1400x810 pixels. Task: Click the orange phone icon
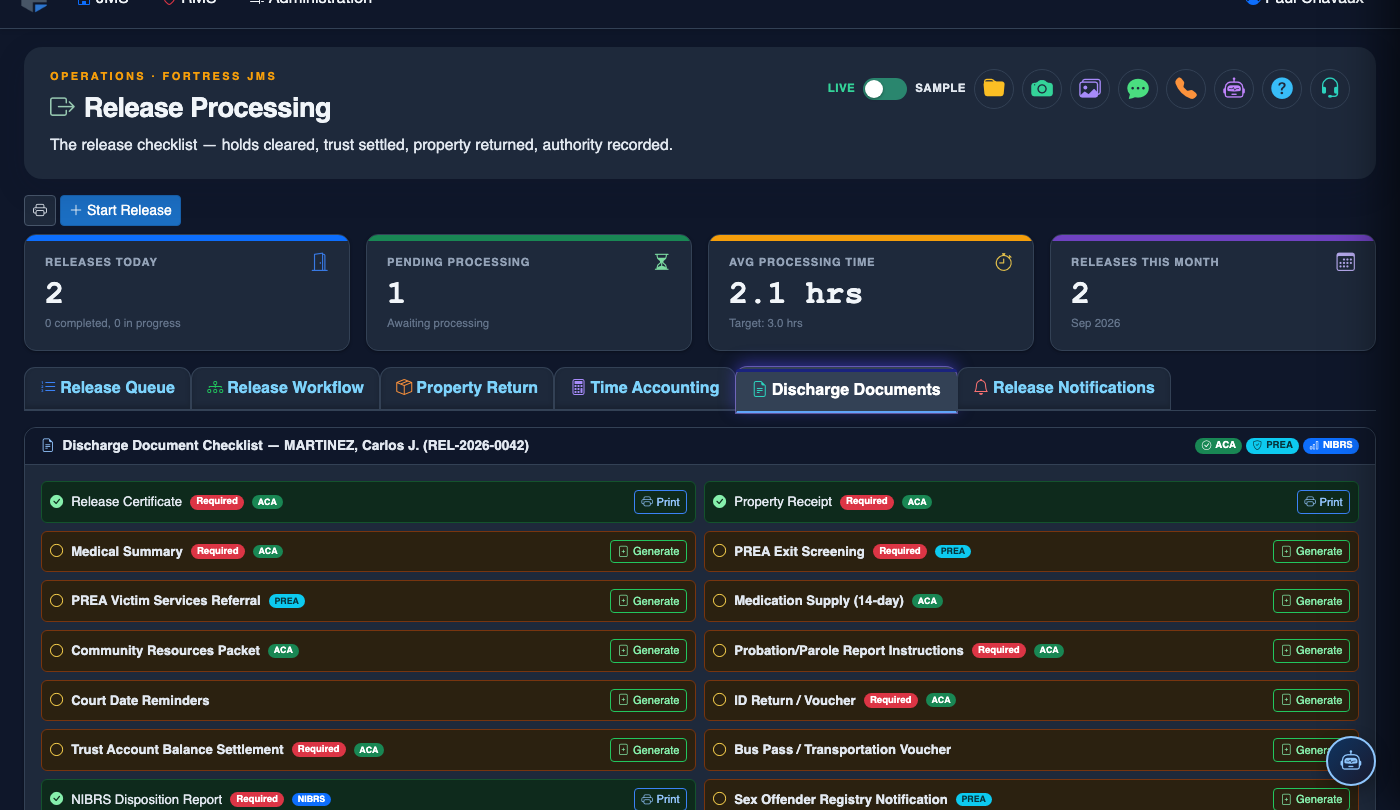click(x=1186, y=88)
